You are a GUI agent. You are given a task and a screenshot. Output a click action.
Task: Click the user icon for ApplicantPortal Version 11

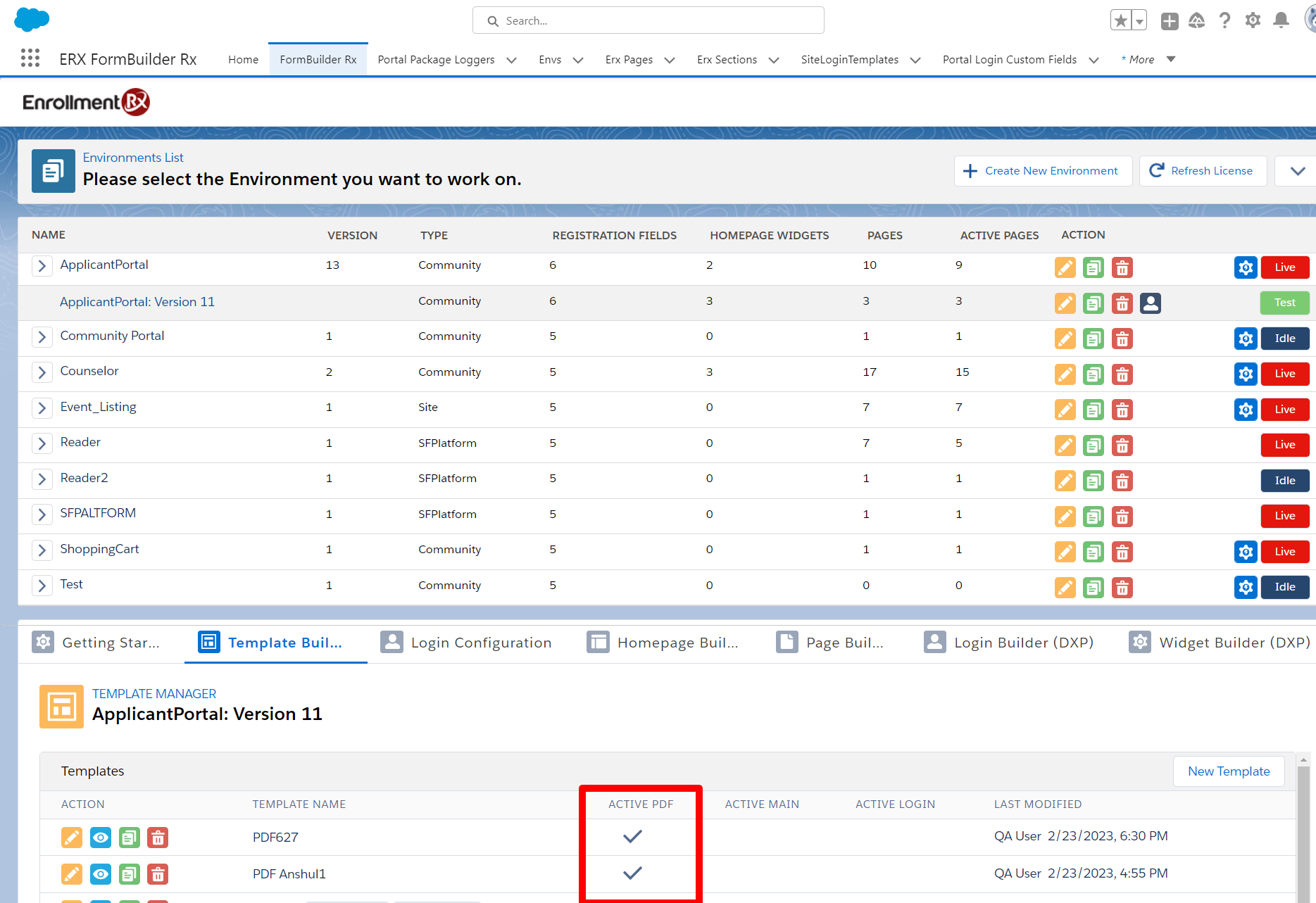pyautogui.click(x=1150, y=303)
